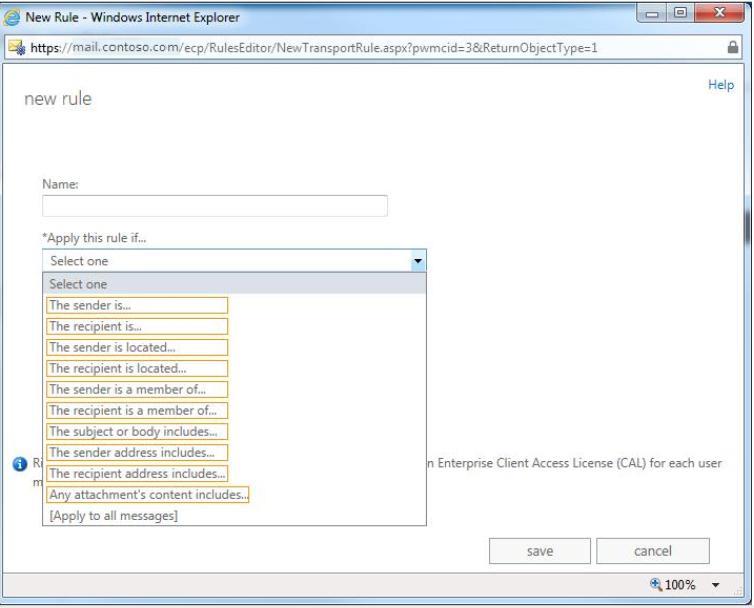Click the vertical scrollbar thumb on right edge
This screenshot has height=608, width=754.
click(x=748, y=227)
